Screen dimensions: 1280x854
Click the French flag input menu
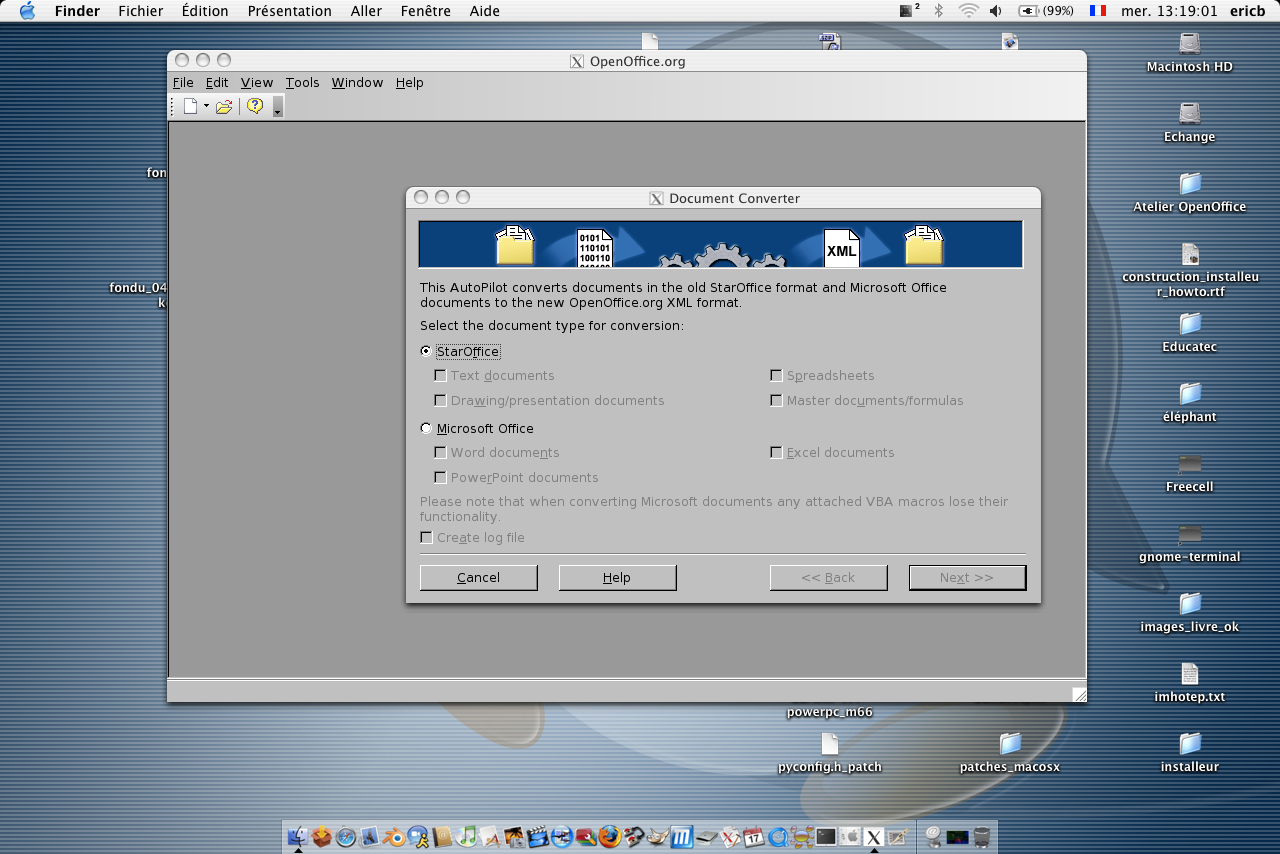[1098, 11]
